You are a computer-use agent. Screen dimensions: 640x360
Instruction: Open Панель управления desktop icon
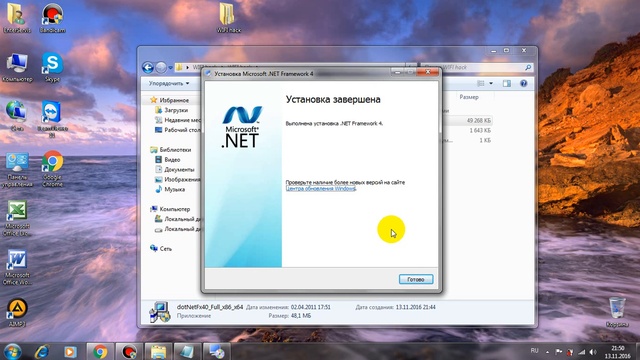point(17,170)
